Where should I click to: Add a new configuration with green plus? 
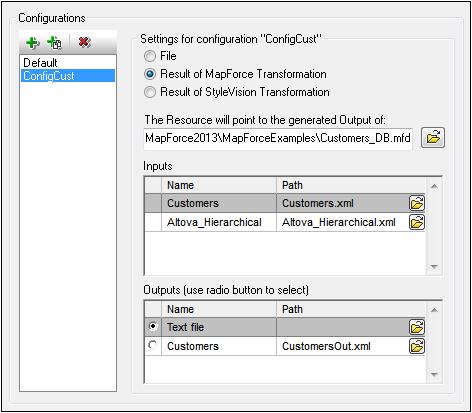(x=32, y=43)
